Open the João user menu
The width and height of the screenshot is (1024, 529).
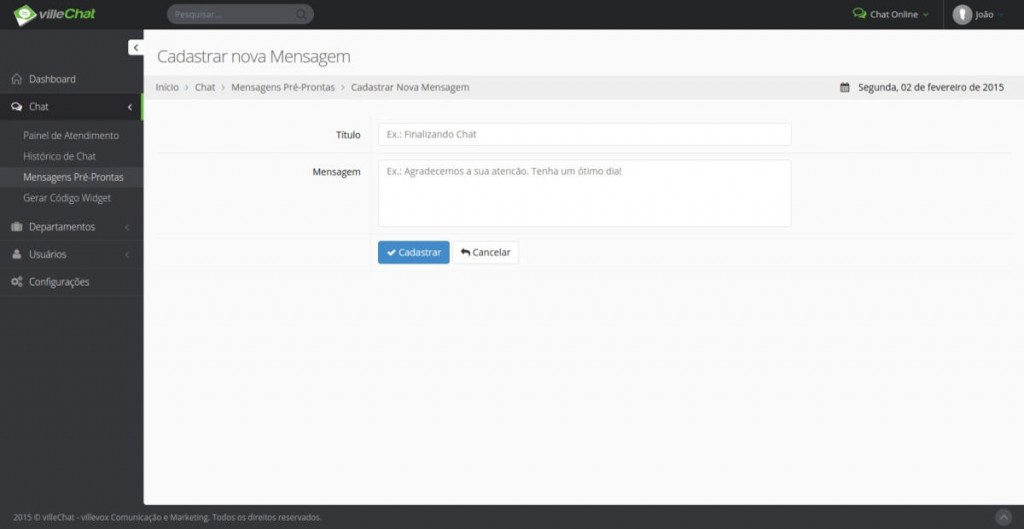coord(978,14)
